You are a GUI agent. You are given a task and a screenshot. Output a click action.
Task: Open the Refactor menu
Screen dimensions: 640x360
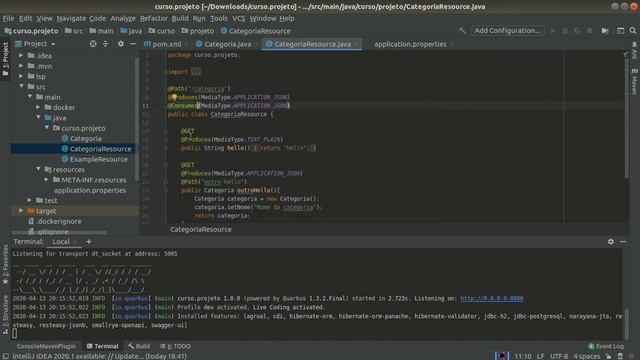pyautogui.click(x=154, y=18)
